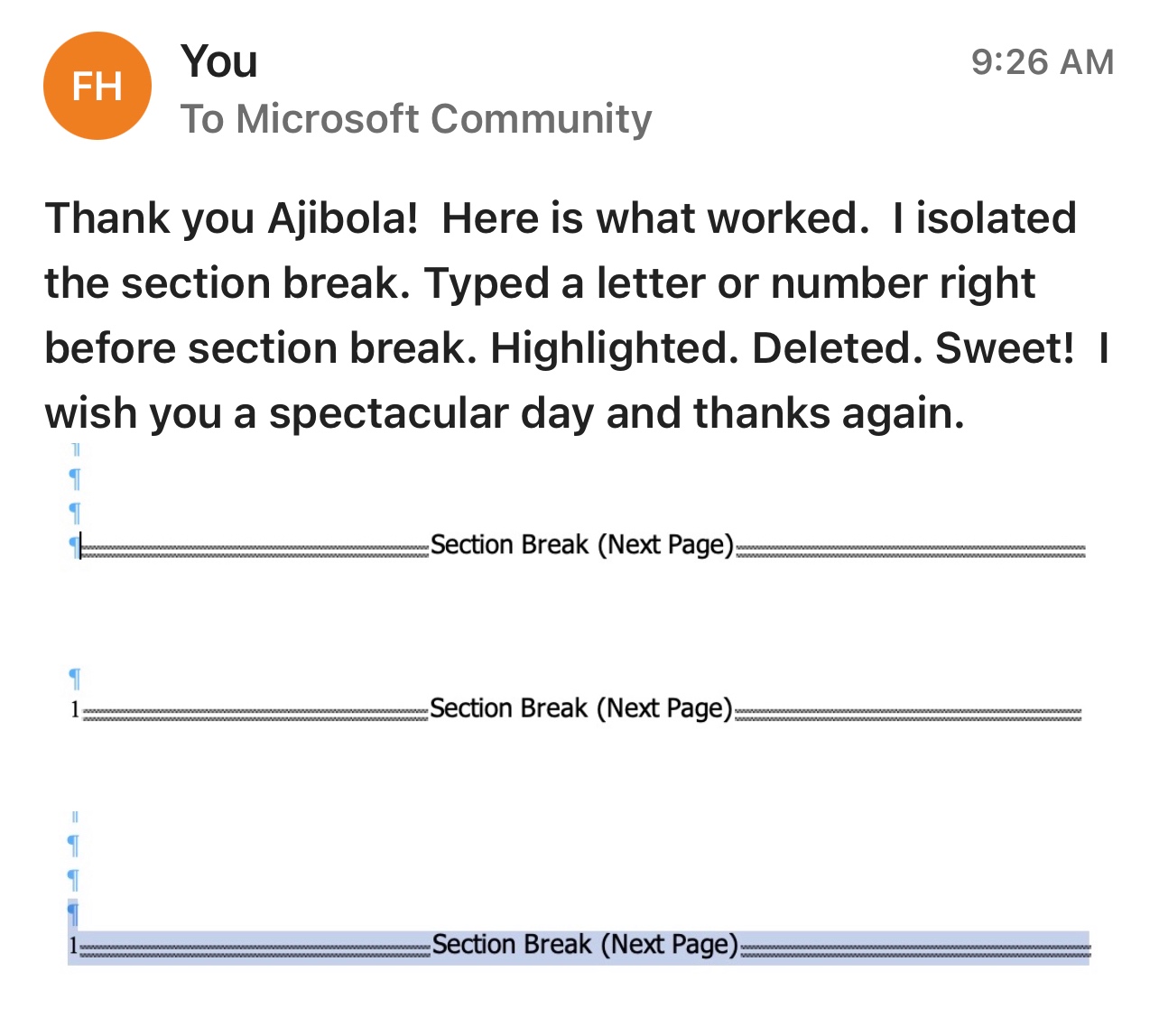The height and width of the screenshot is (1036, 1159).
Task: Click the highlighted Section Break (Next Page) label
Action: (585, 945)
